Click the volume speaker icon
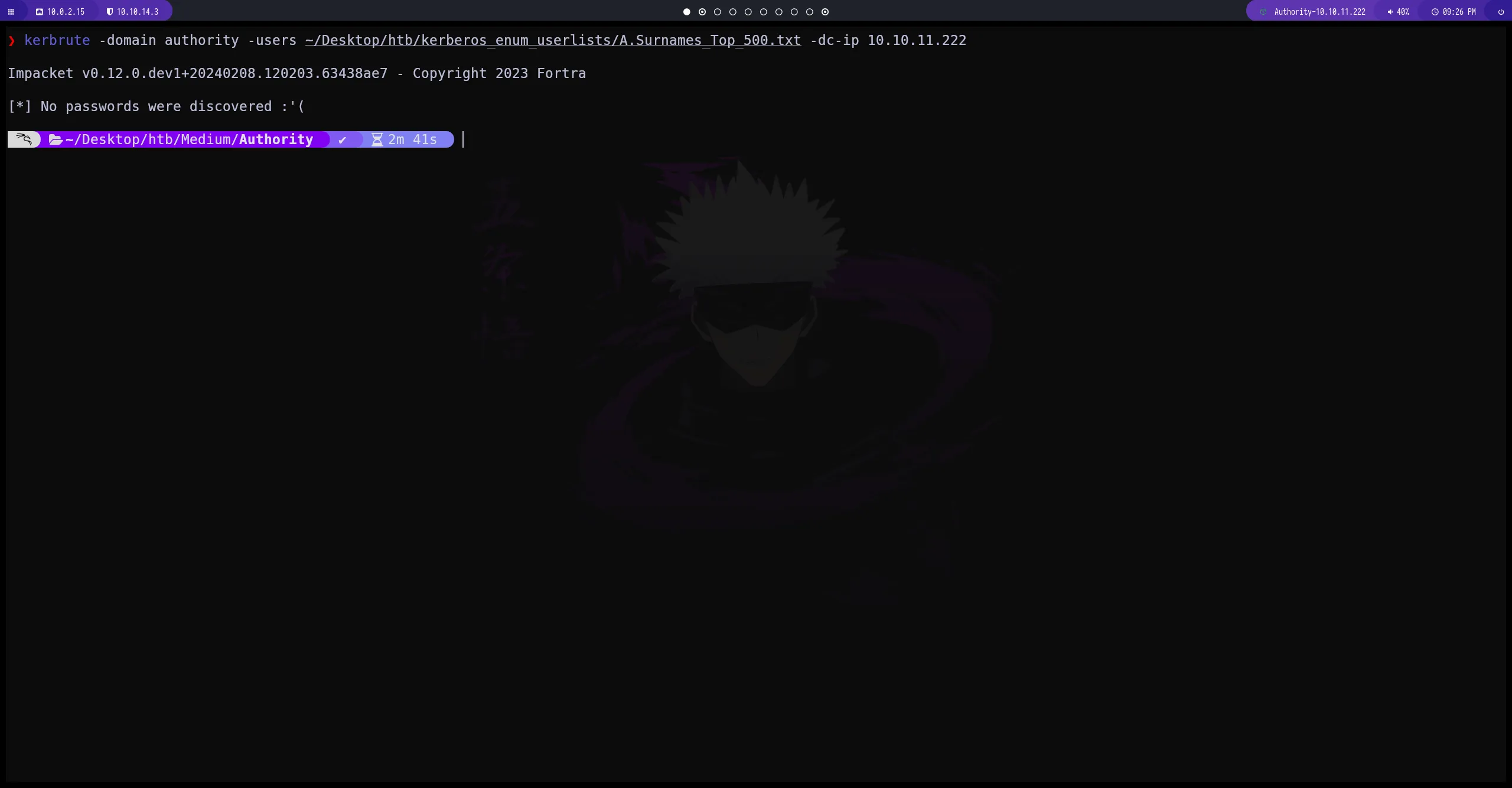The image size is (1512, 788). tap(1390, 12)
